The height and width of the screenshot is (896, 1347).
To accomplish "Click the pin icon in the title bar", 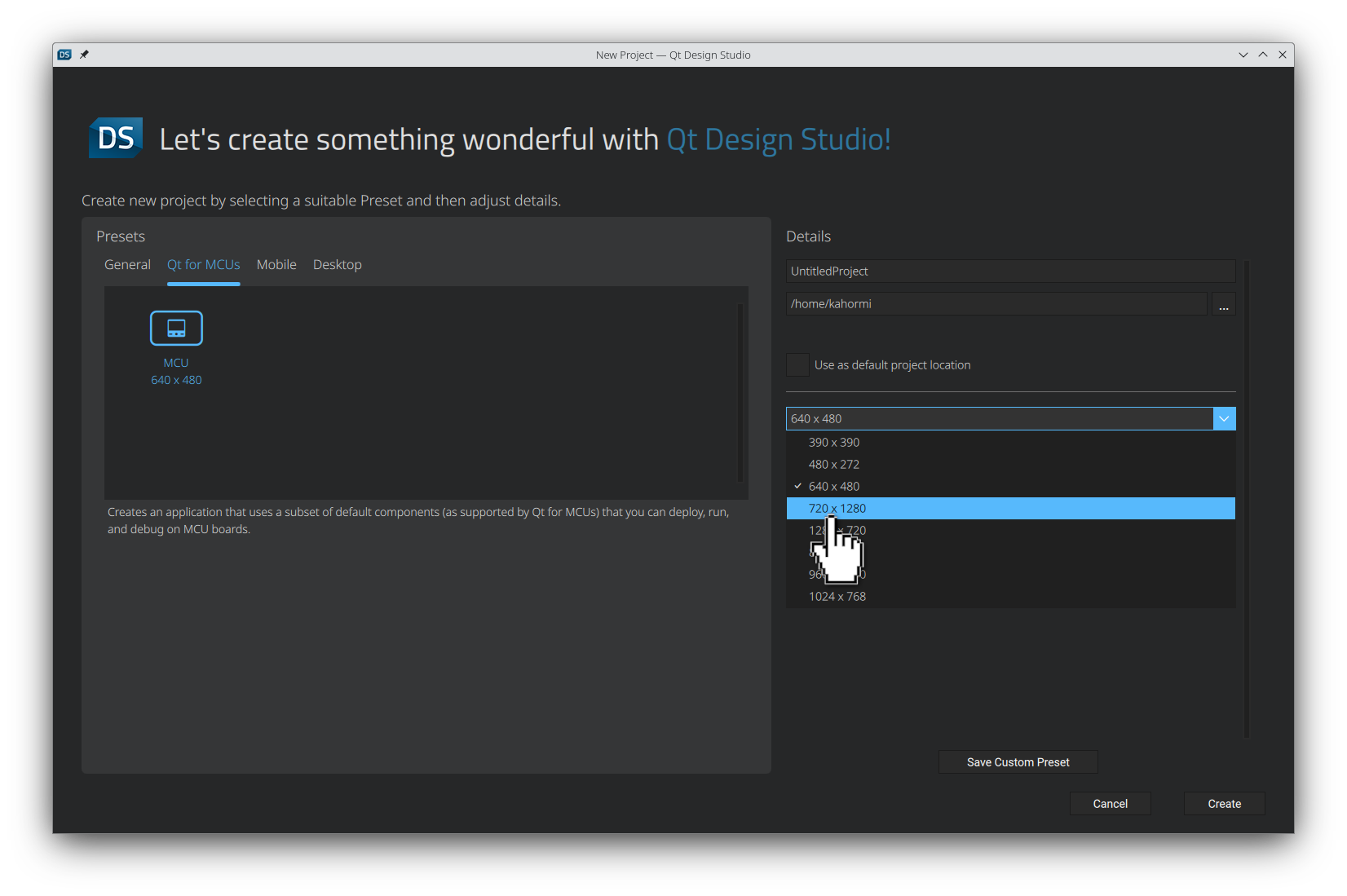I will coord(84,55).
